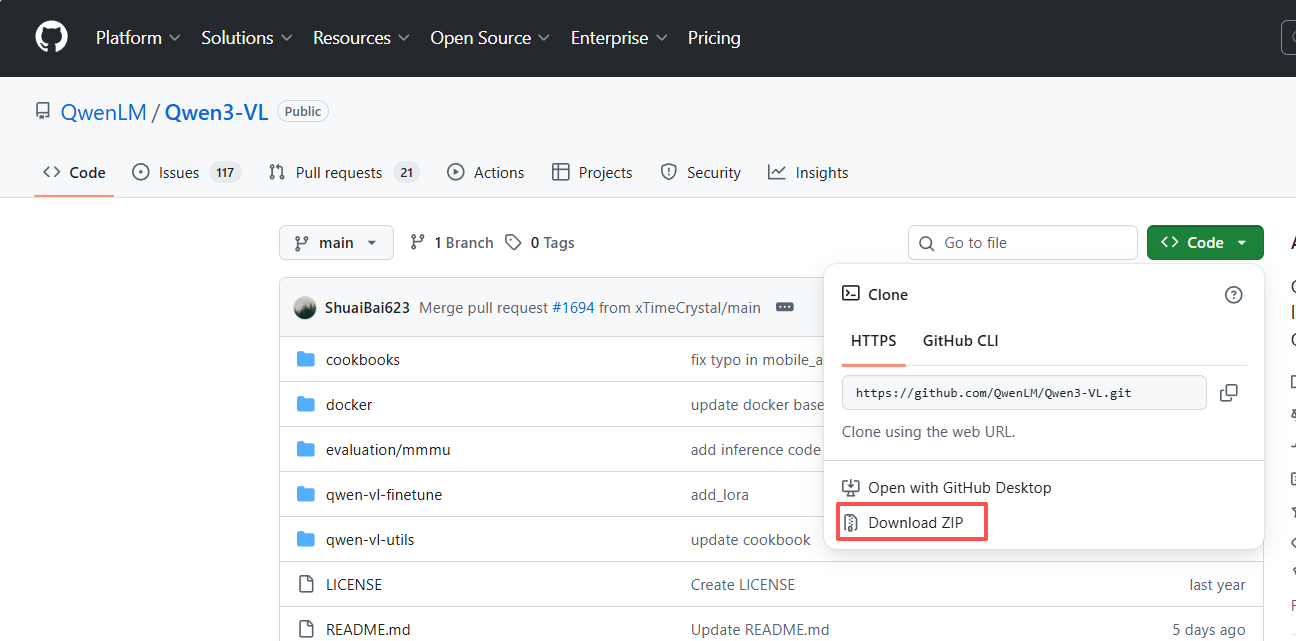The height and width of the screenshot is (641, 1296).
Task: Click the search magnifier in Go to file
Action: (x=927, y=243)
